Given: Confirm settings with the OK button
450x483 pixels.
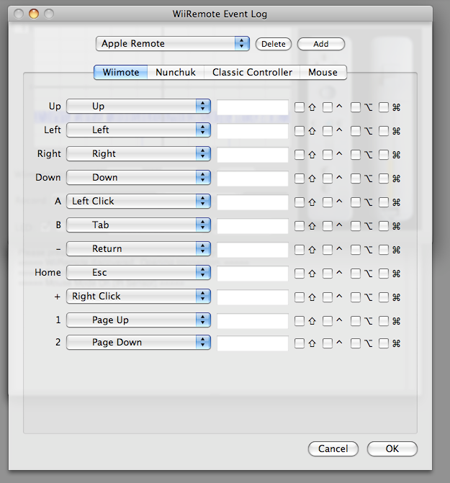Looking at the screenshot, I should tap(392, 449).
